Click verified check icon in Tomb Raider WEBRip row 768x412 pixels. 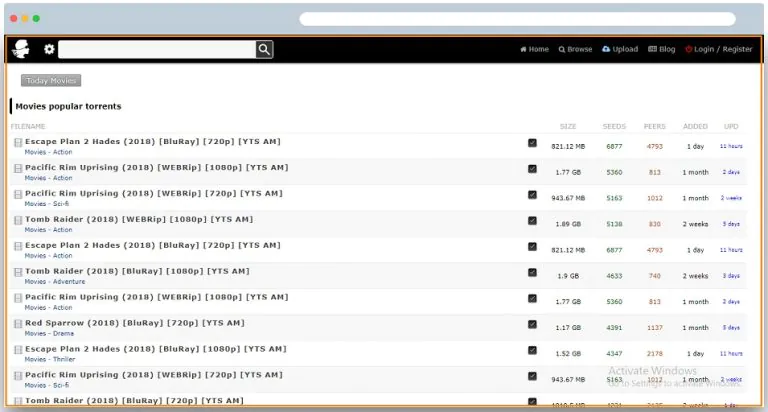pyautogui.click(x=532, y=220)
